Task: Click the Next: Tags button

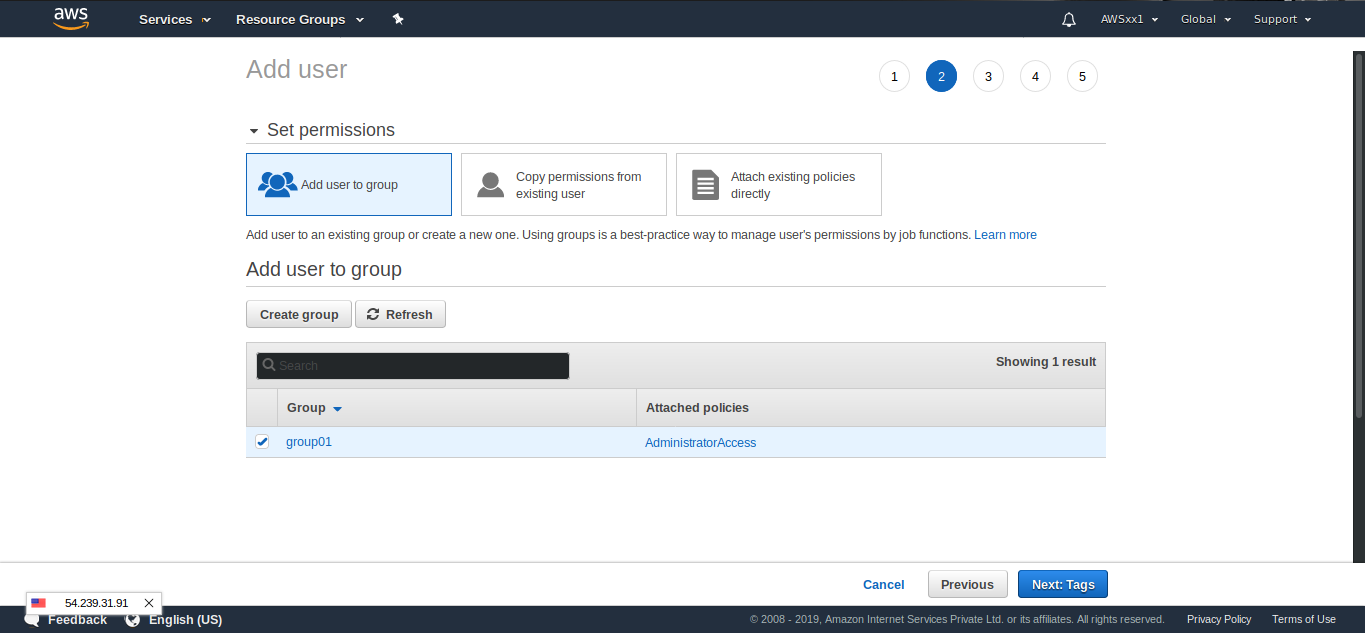Action: pyautogui.click(x=1062, y=584)
